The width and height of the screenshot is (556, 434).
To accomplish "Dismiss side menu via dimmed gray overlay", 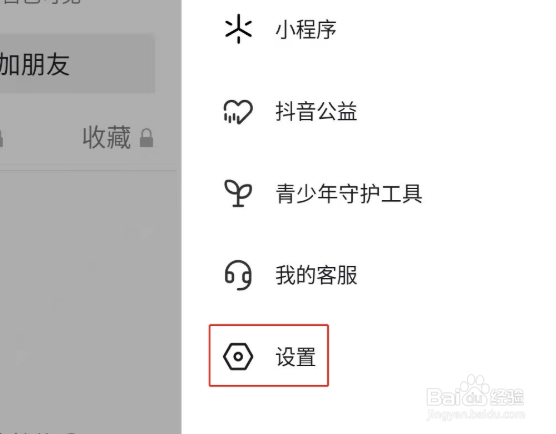I will (x=90, y=284).
